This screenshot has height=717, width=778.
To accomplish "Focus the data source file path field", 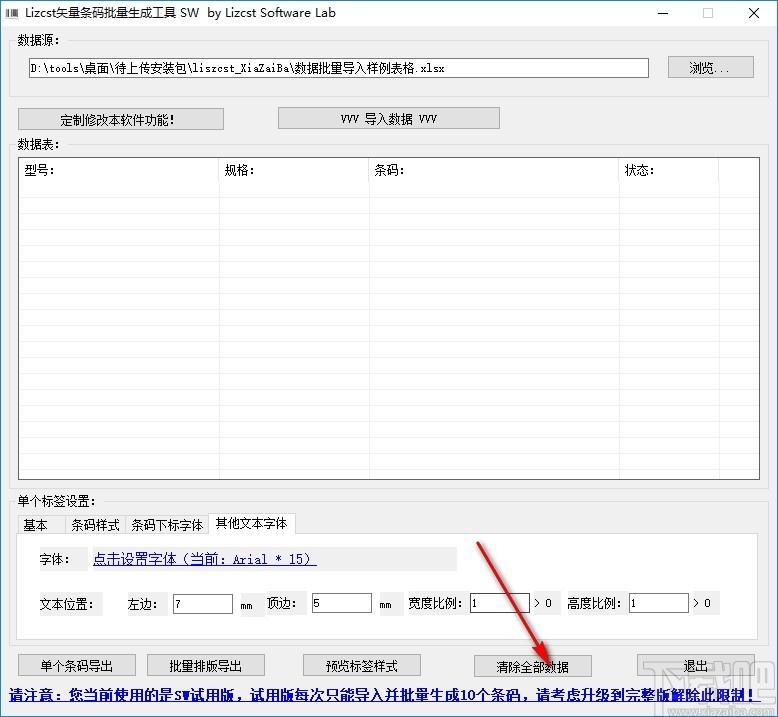I will 338,68.
